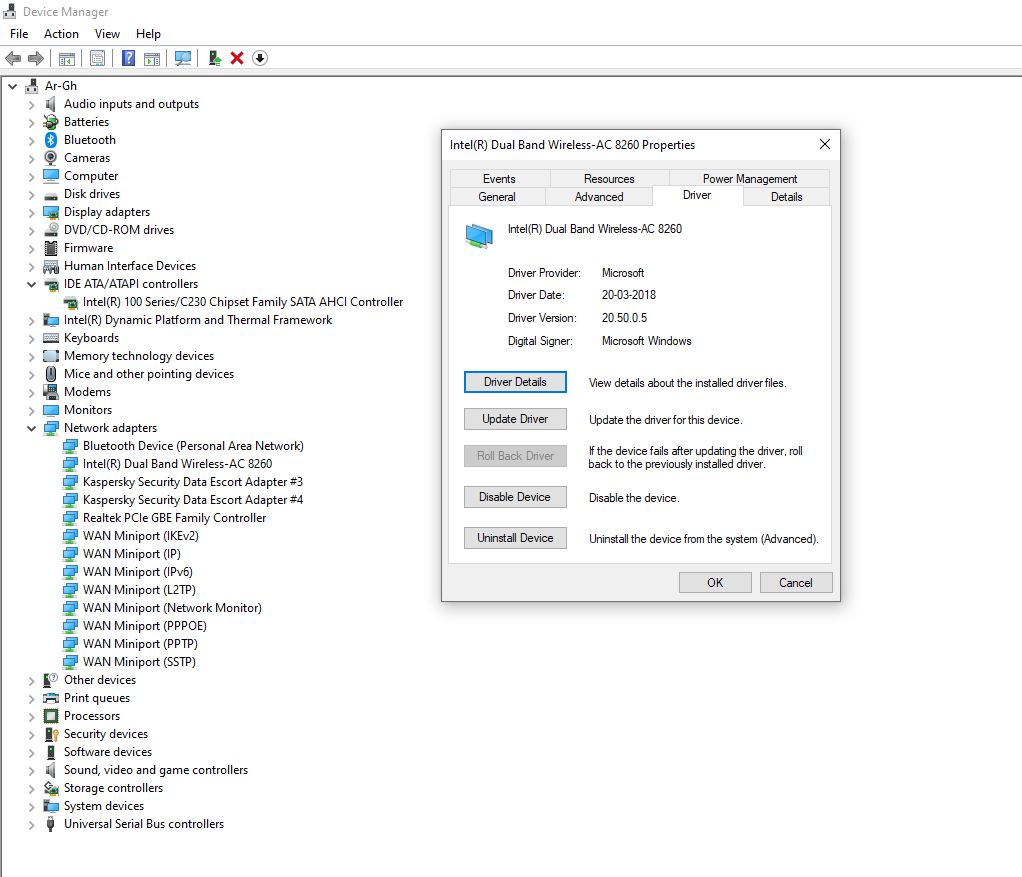Click the DVD/CD-ROM drives disc icon
The width and height of the screenshot is (1022, 877).
[x=51, y=230]
